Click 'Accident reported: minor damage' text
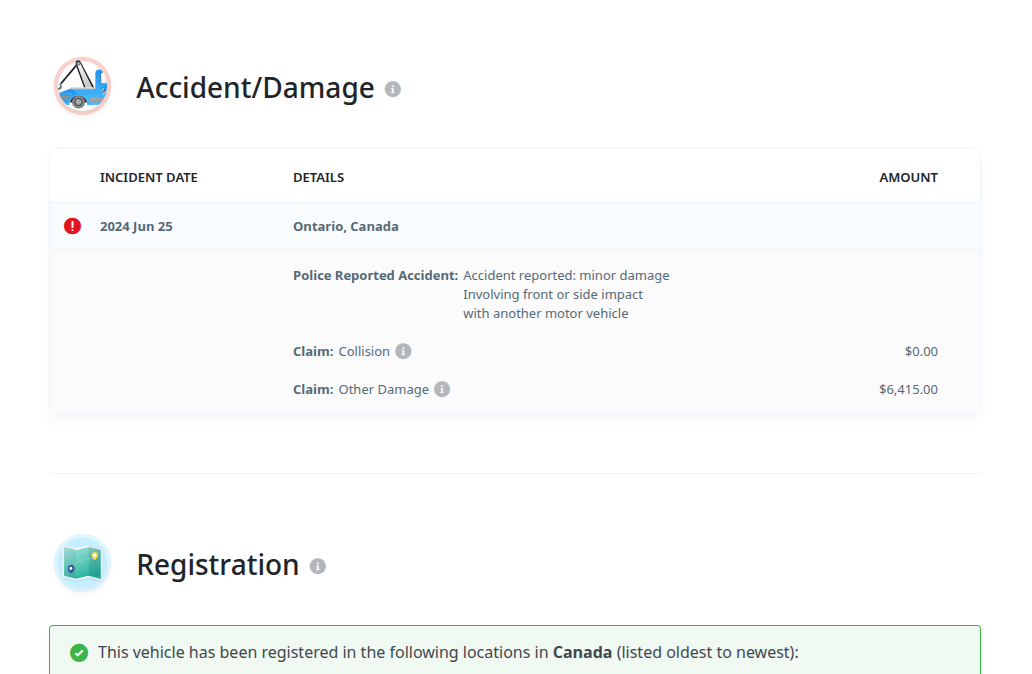 (566, 276)
